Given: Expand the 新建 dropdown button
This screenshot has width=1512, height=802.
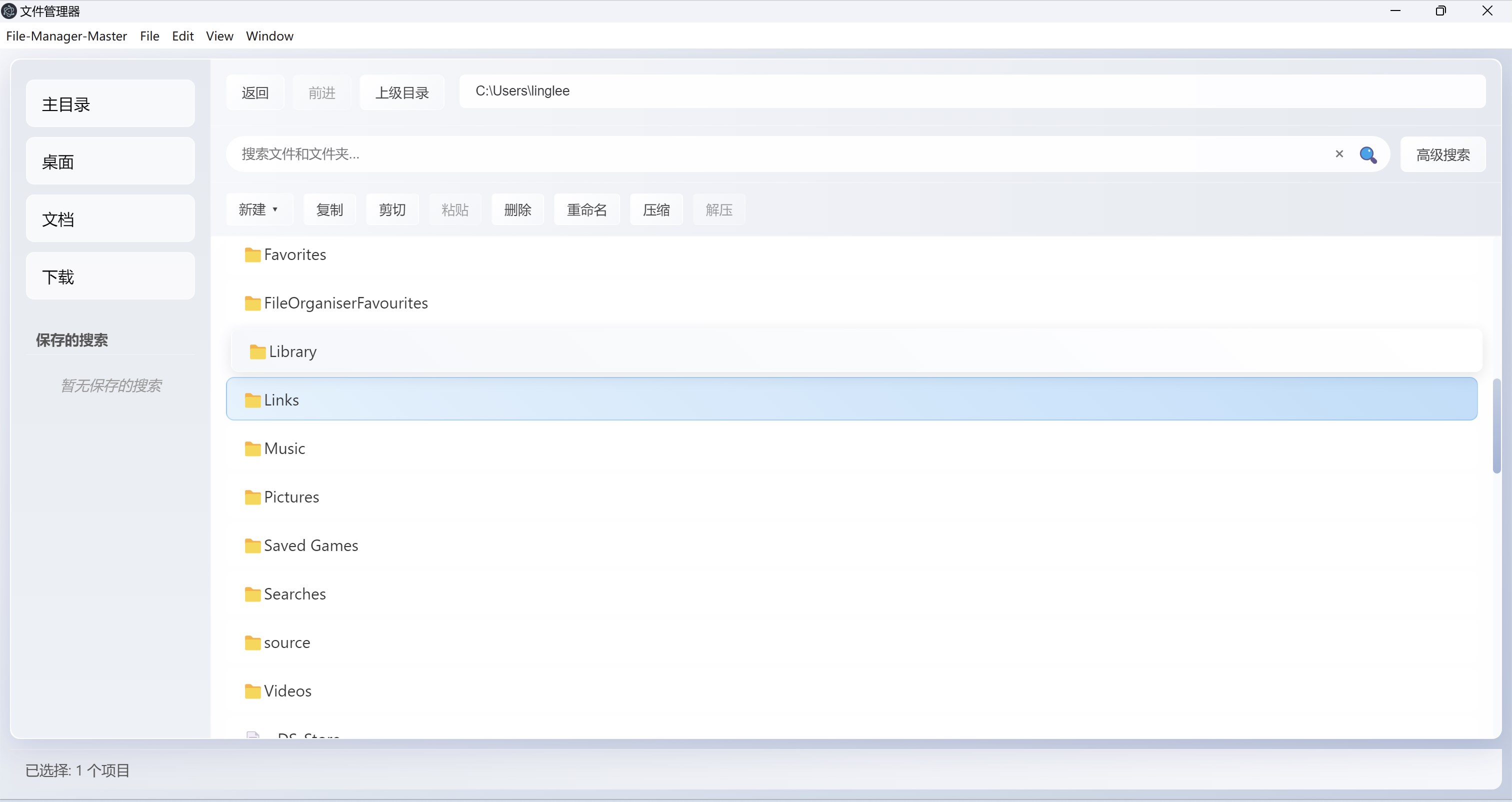Looking at the screenshot, I should point(258,209).
